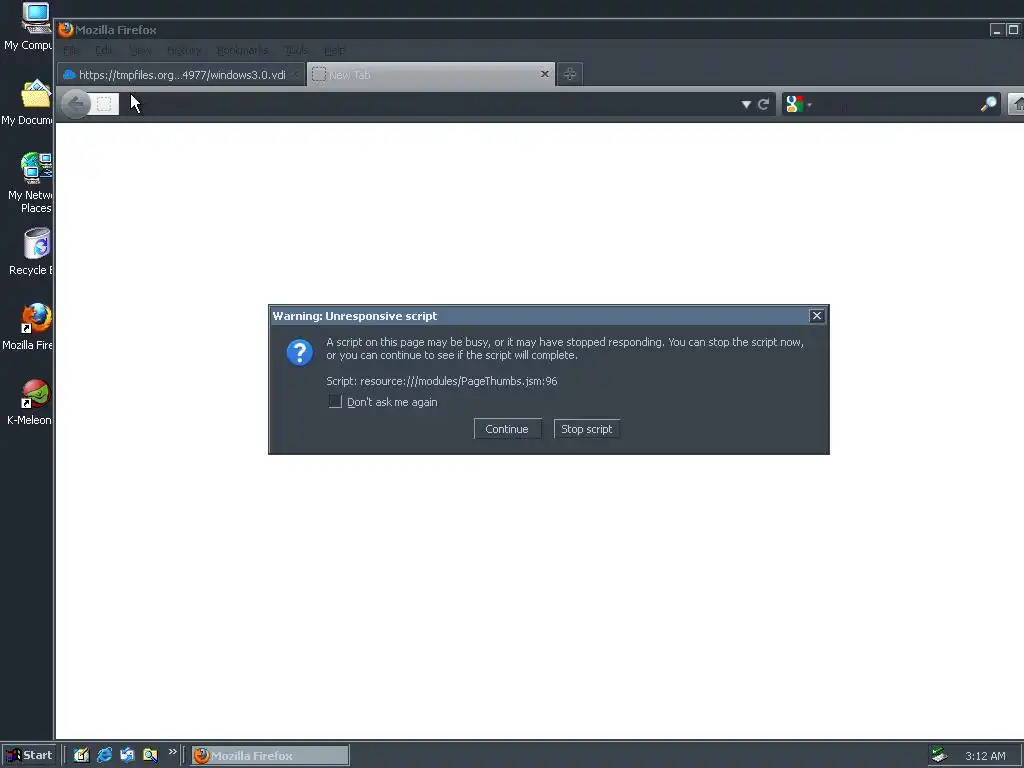Image resolution: width=1024 pixels, height=768 pixels.
Task: Select the K-Meleon desktop shortcut
Action: (30, 403)
